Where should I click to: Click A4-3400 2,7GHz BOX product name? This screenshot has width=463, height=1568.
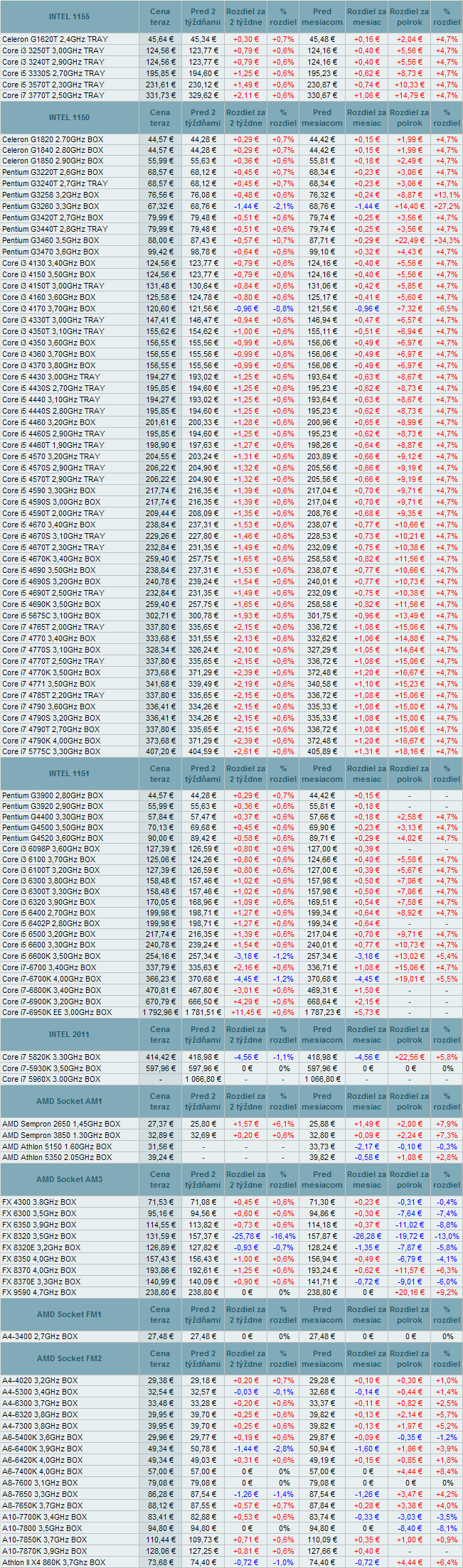tap(40, 1336)
